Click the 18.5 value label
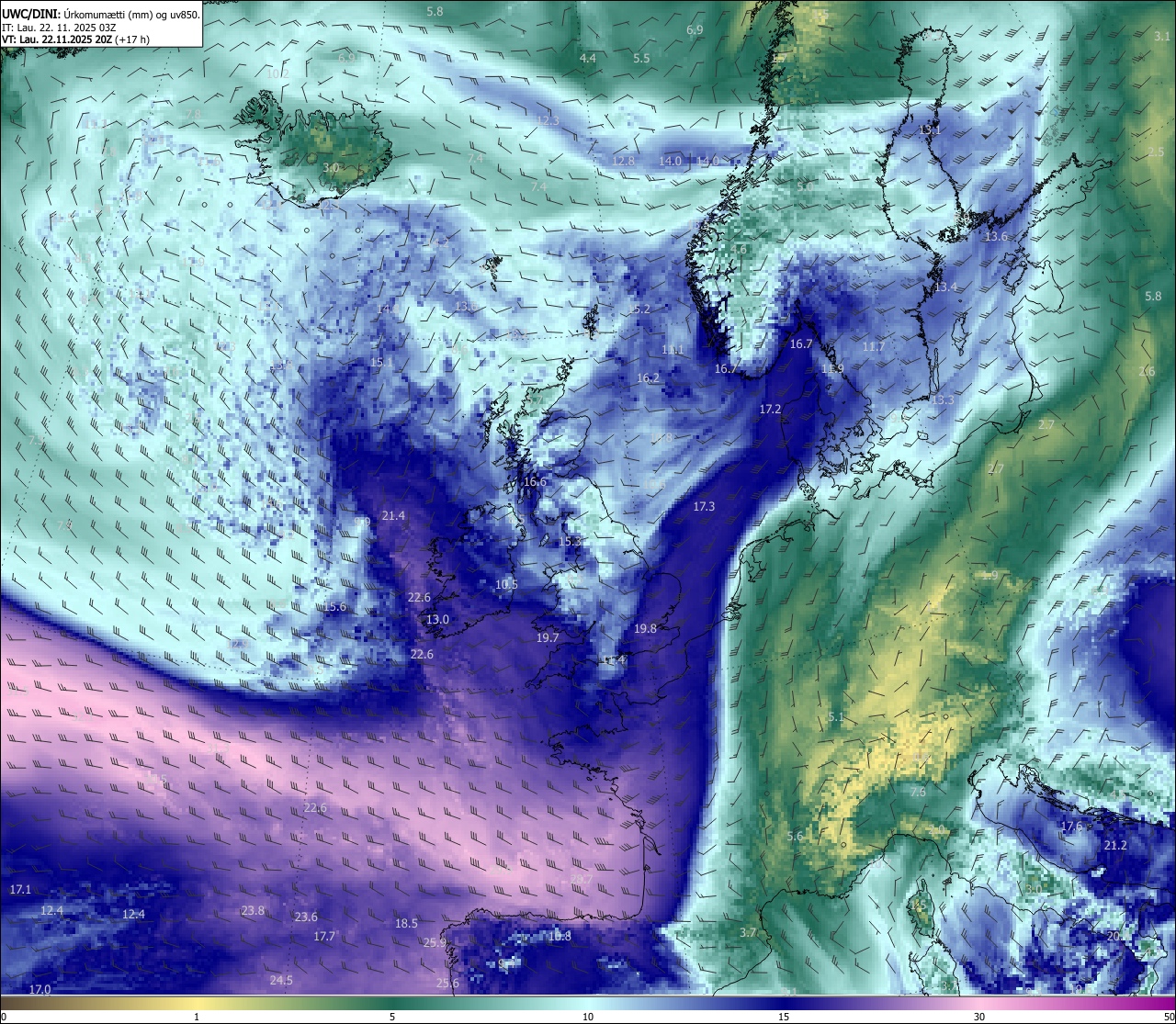The image size is (1176, 1024). (x=406, y=924)
